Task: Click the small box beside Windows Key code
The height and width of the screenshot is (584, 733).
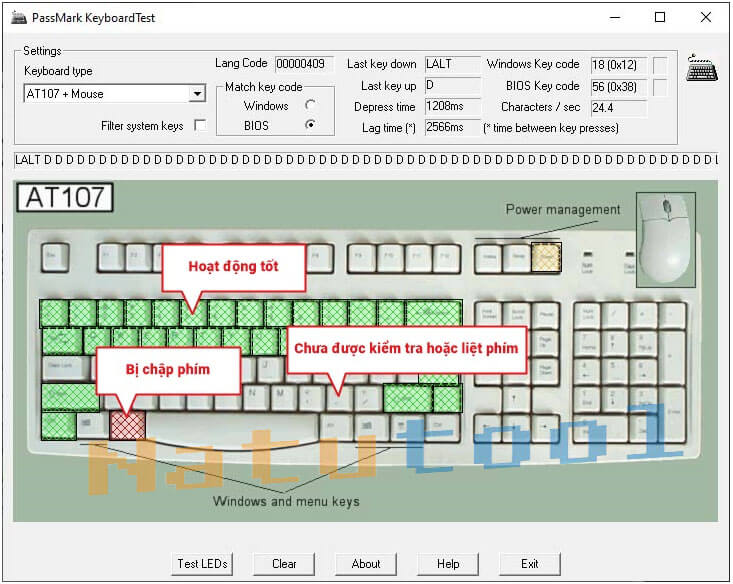Action: coord(660,65)
